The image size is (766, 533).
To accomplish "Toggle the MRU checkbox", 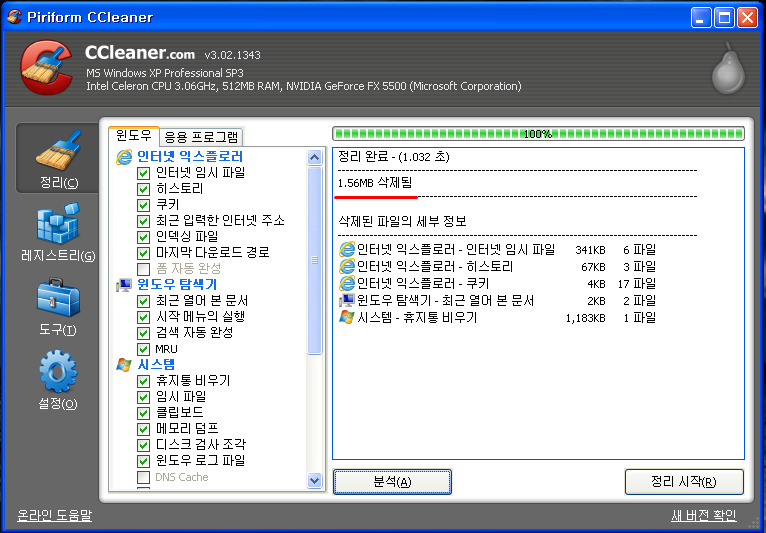I will coord(143,349).
